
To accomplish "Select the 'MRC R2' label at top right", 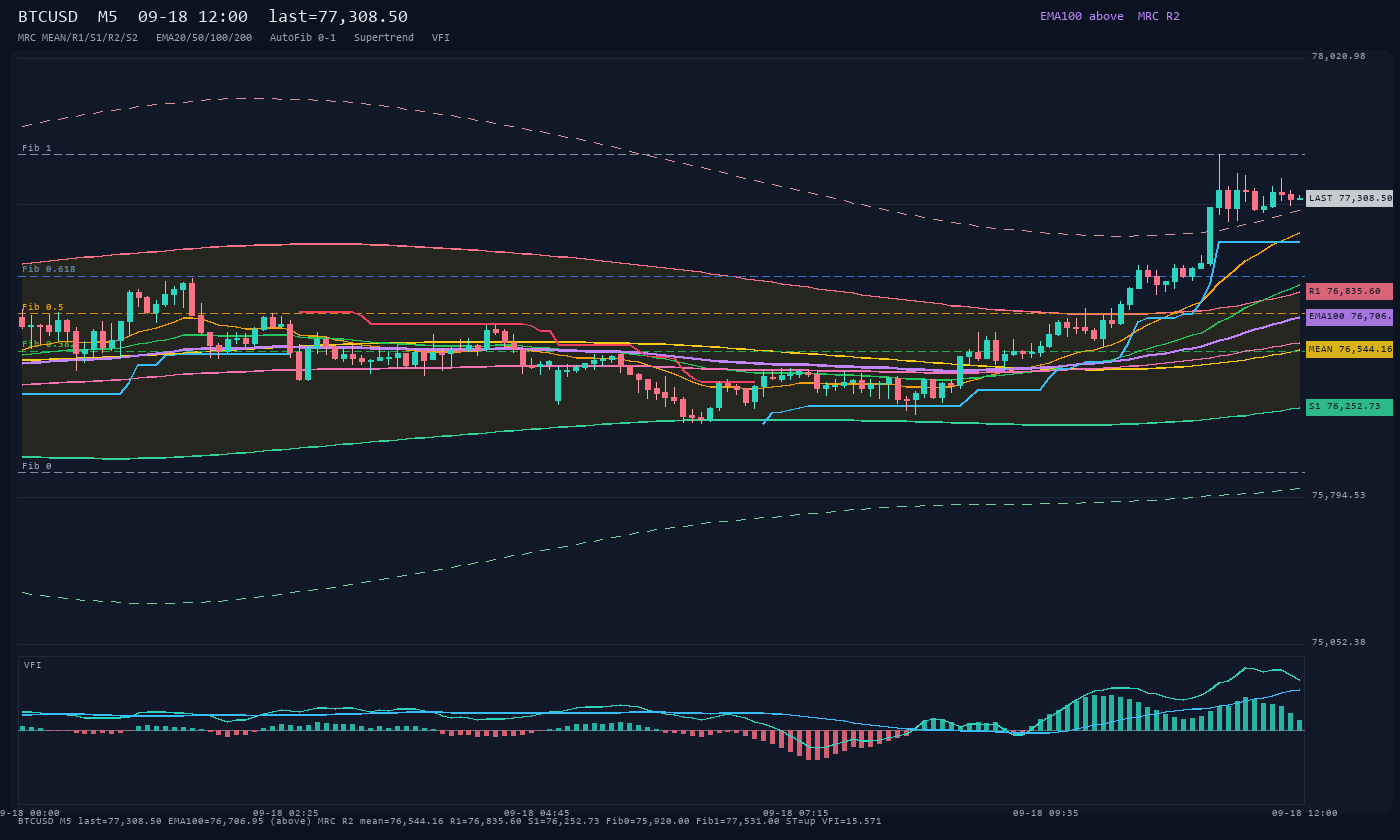I will click(1159, 16).
